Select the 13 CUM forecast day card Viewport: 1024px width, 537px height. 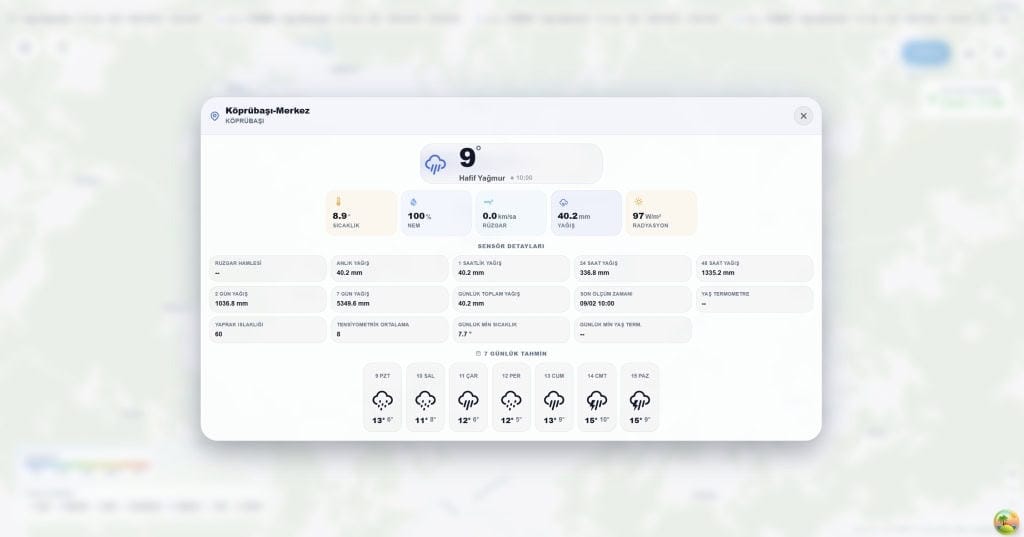click(x=554, y=397)
